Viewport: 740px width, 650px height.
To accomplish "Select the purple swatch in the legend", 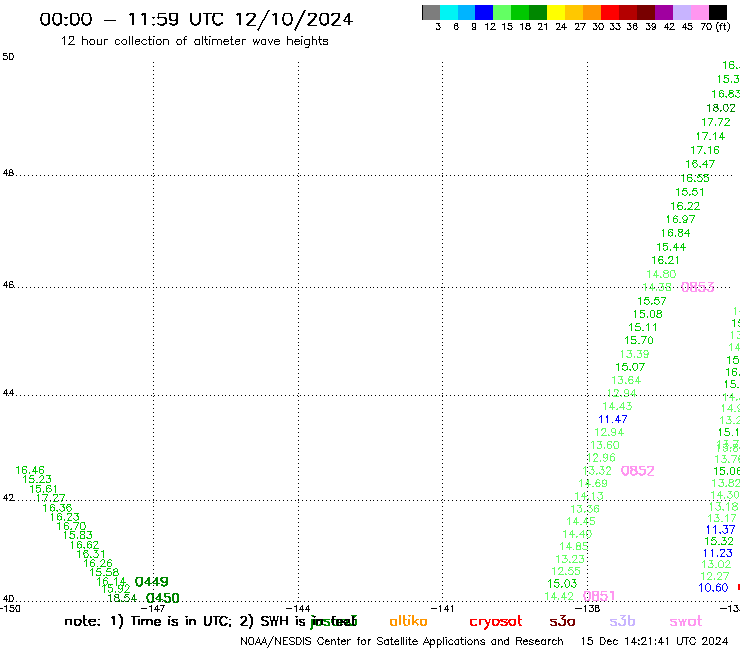I will (x=664, y=12).
